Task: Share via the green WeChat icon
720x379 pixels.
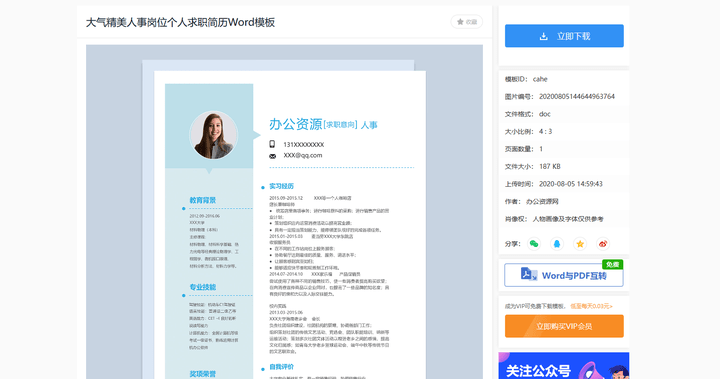Action: (x=534, y=243)
